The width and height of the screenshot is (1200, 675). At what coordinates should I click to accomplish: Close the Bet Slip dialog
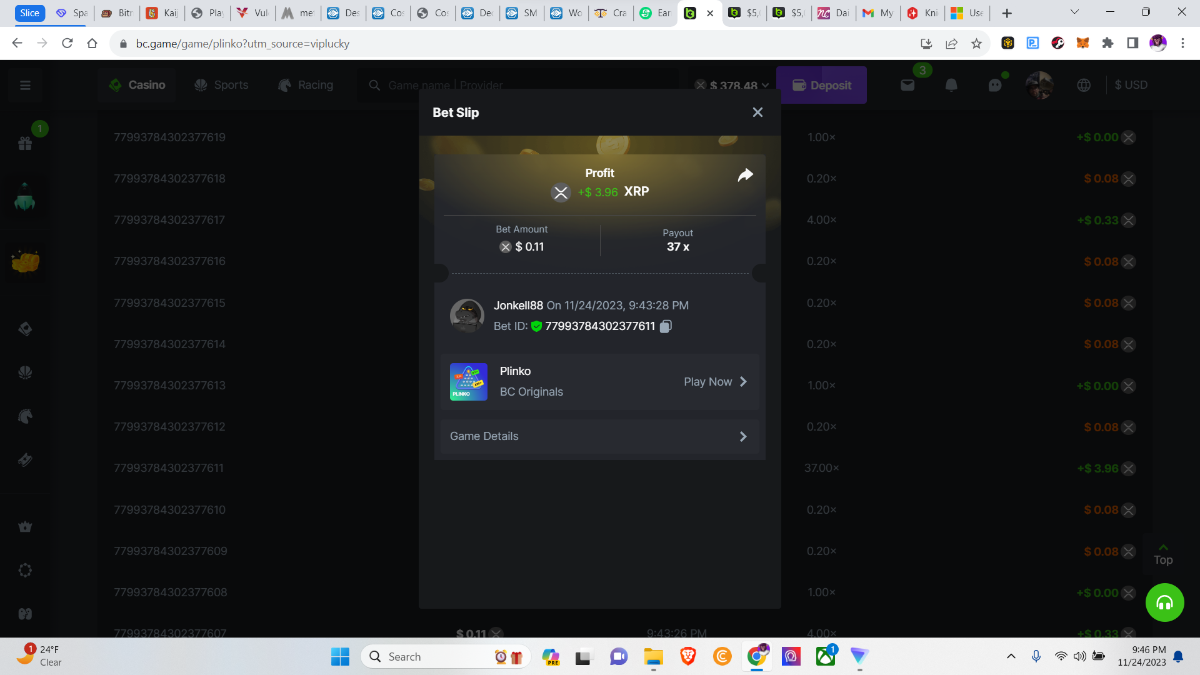point(757,112)
